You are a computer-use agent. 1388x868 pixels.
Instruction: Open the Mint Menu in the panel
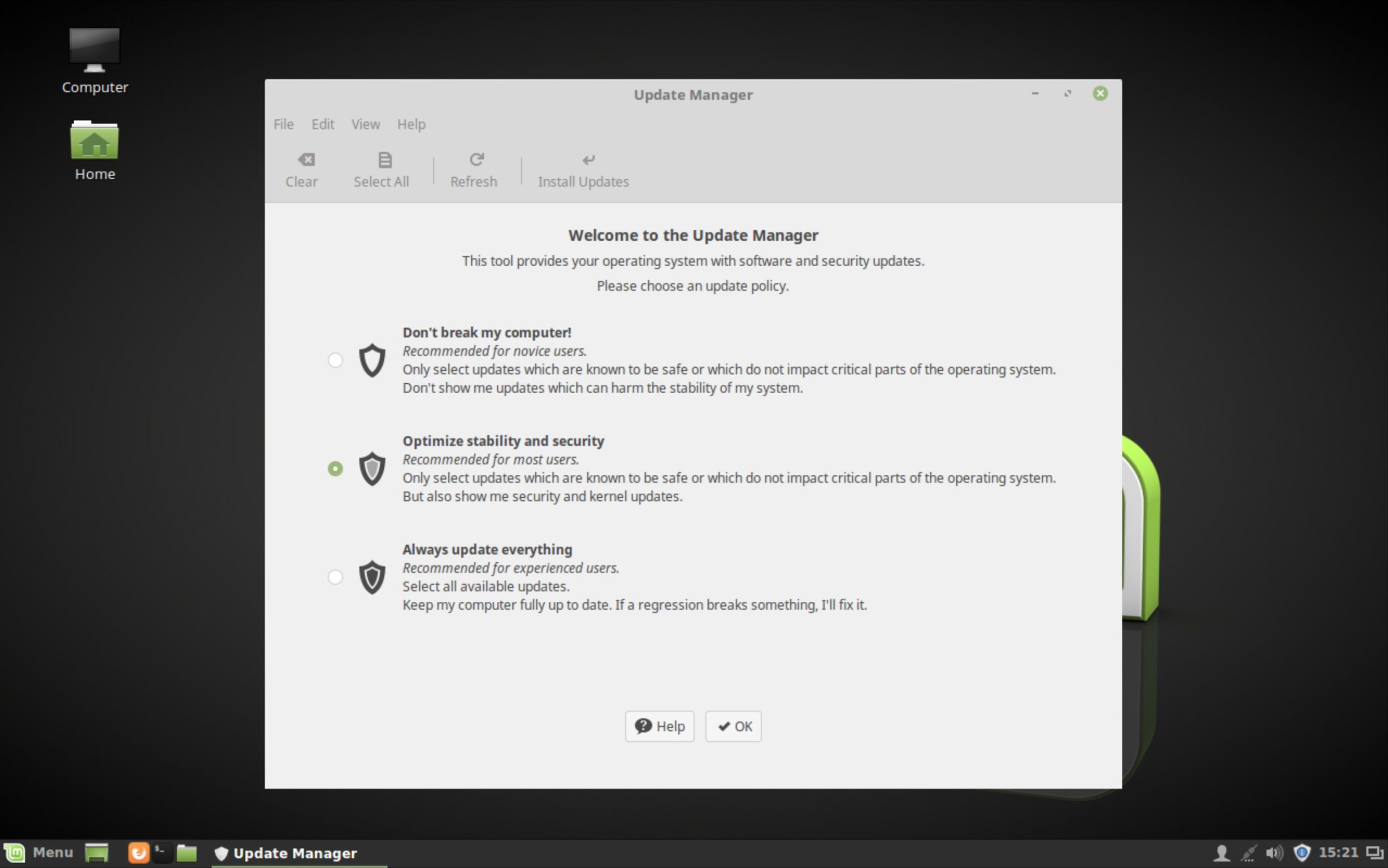(x=38, y=852)
